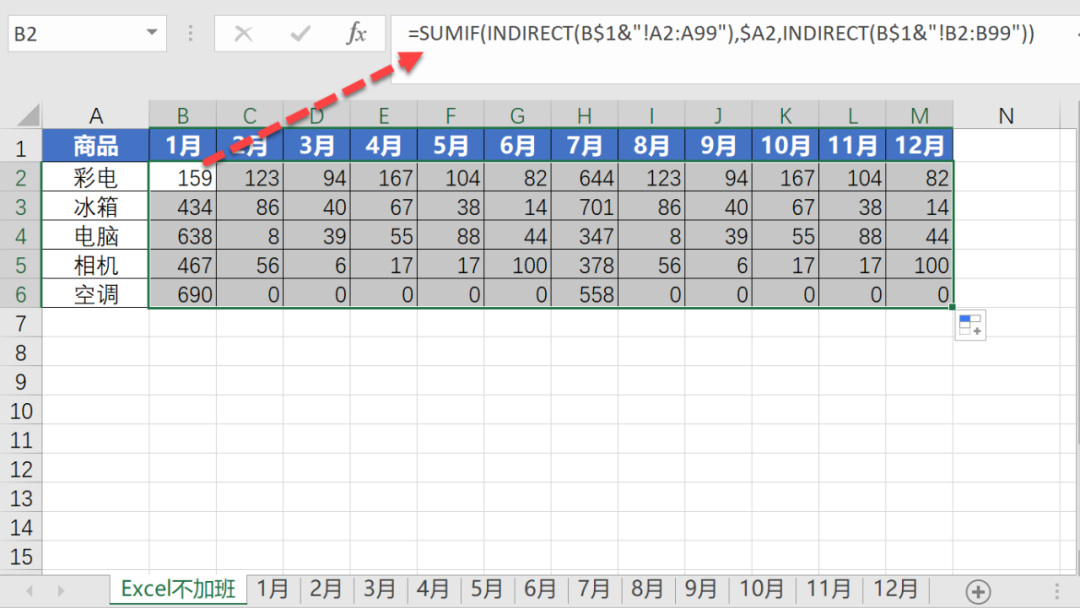Select 6月 cell with value 100

517,265
